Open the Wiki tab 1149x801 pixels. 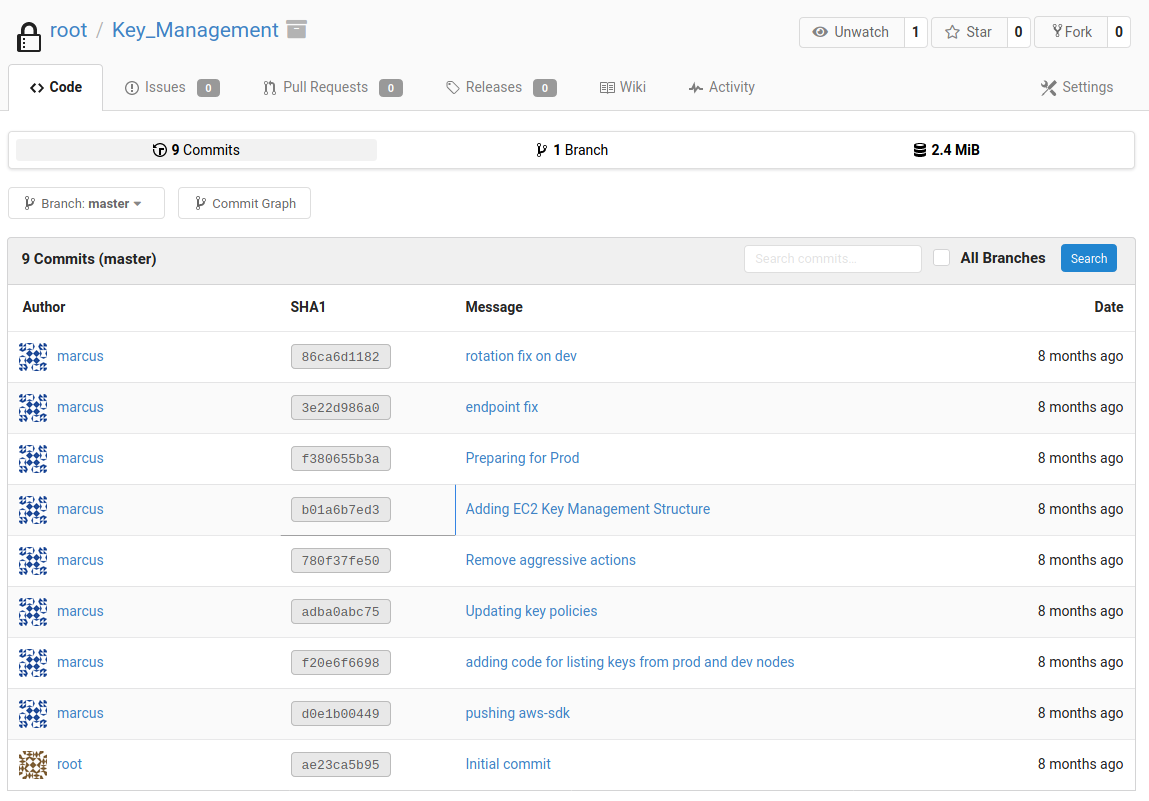(x=622, y=87)
